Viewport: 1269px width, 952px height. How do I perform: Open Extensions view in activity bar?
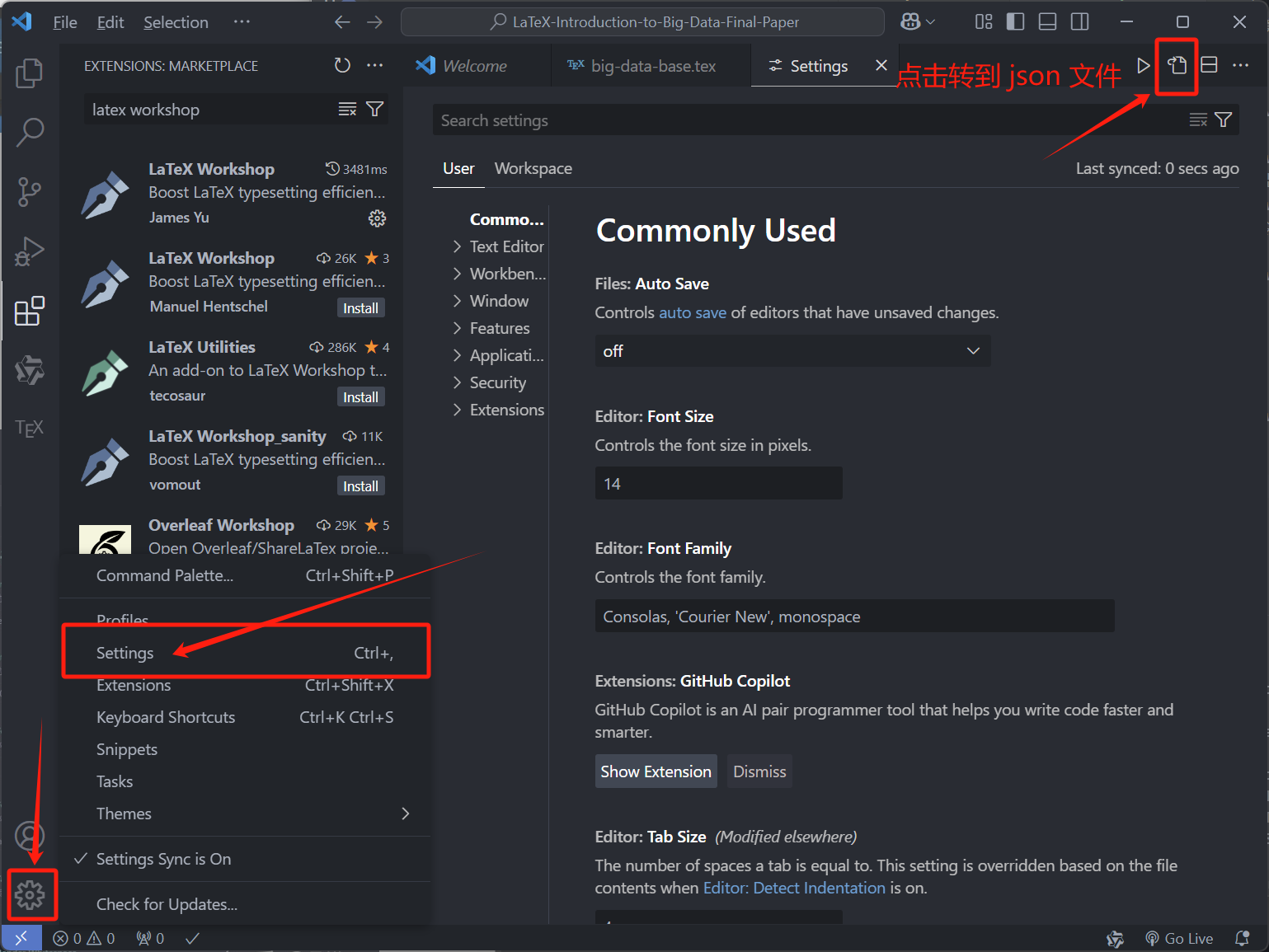pyautogui.click(x=30, y=311)
